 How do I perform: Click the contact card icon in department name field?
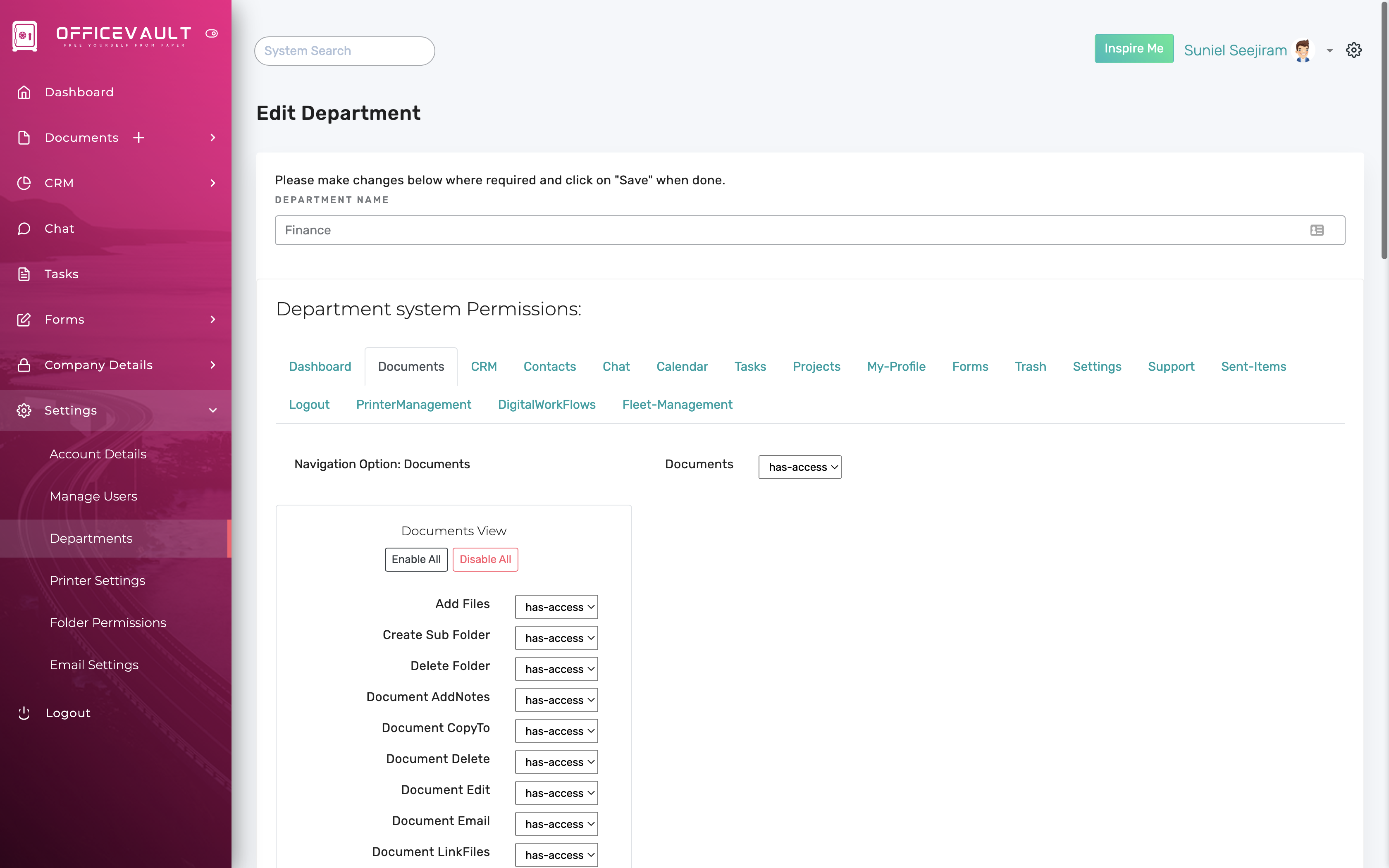[x=1317, y=230]
